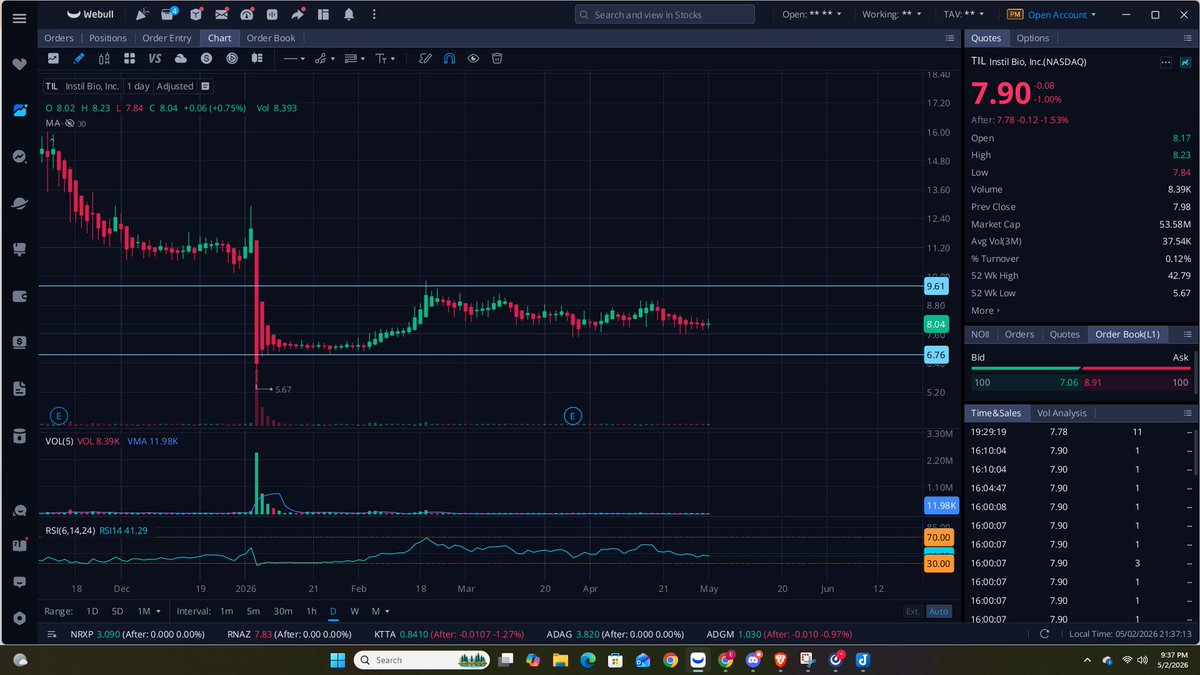
Task: Select the W weekly interval
Action: tap(354, 611)
